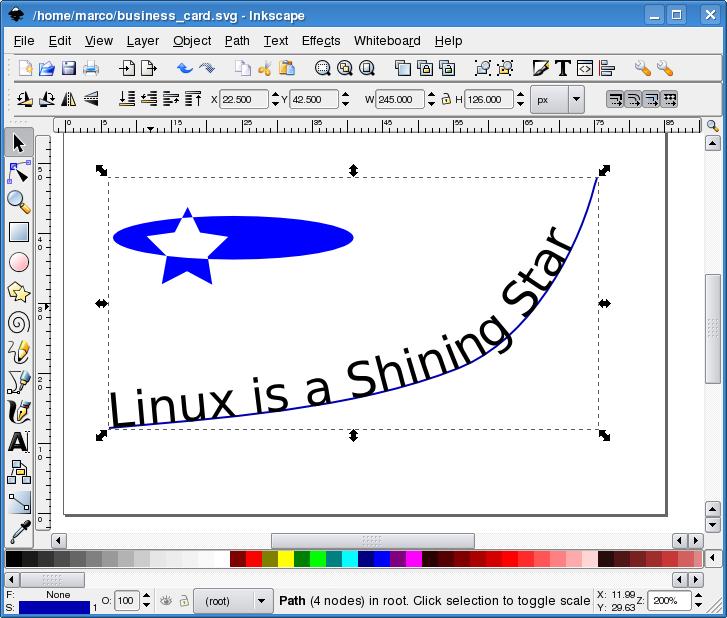Select the Node edit tool

pyautogui.click(x=19, y=172)
